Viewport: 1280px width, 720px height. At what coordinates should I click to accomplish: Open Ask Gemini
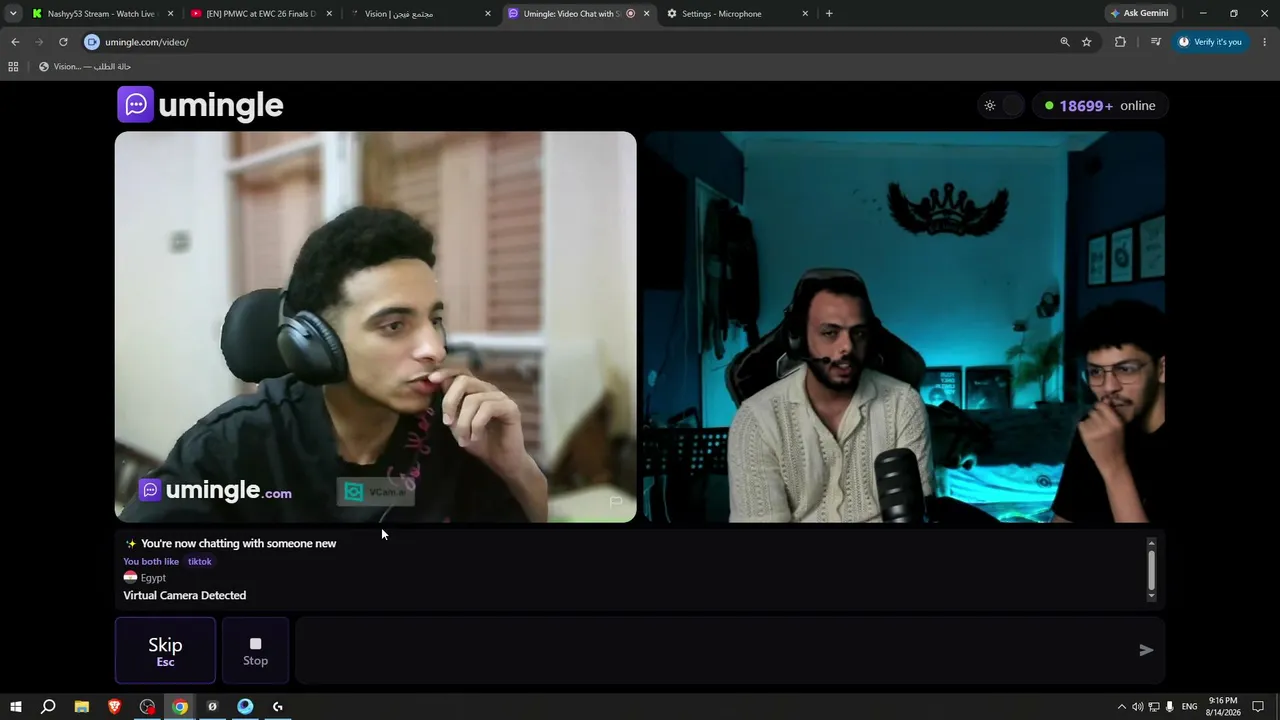pos(1140,14)
